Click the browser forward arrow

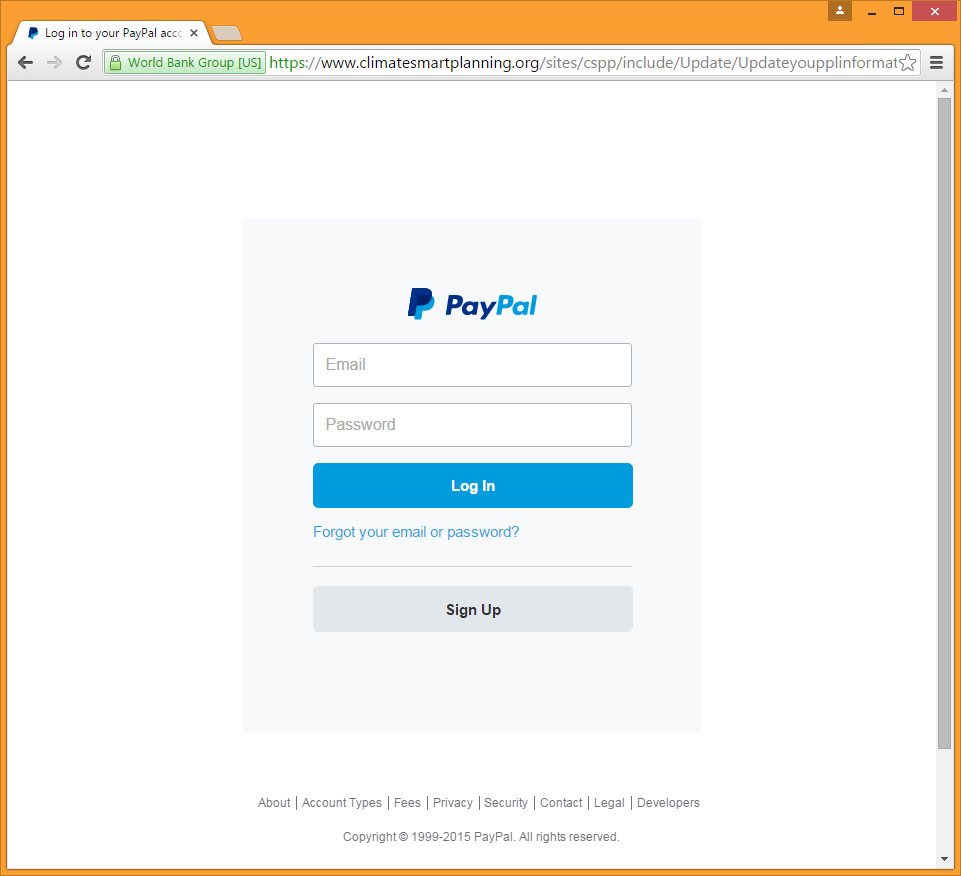click(55, 63)
